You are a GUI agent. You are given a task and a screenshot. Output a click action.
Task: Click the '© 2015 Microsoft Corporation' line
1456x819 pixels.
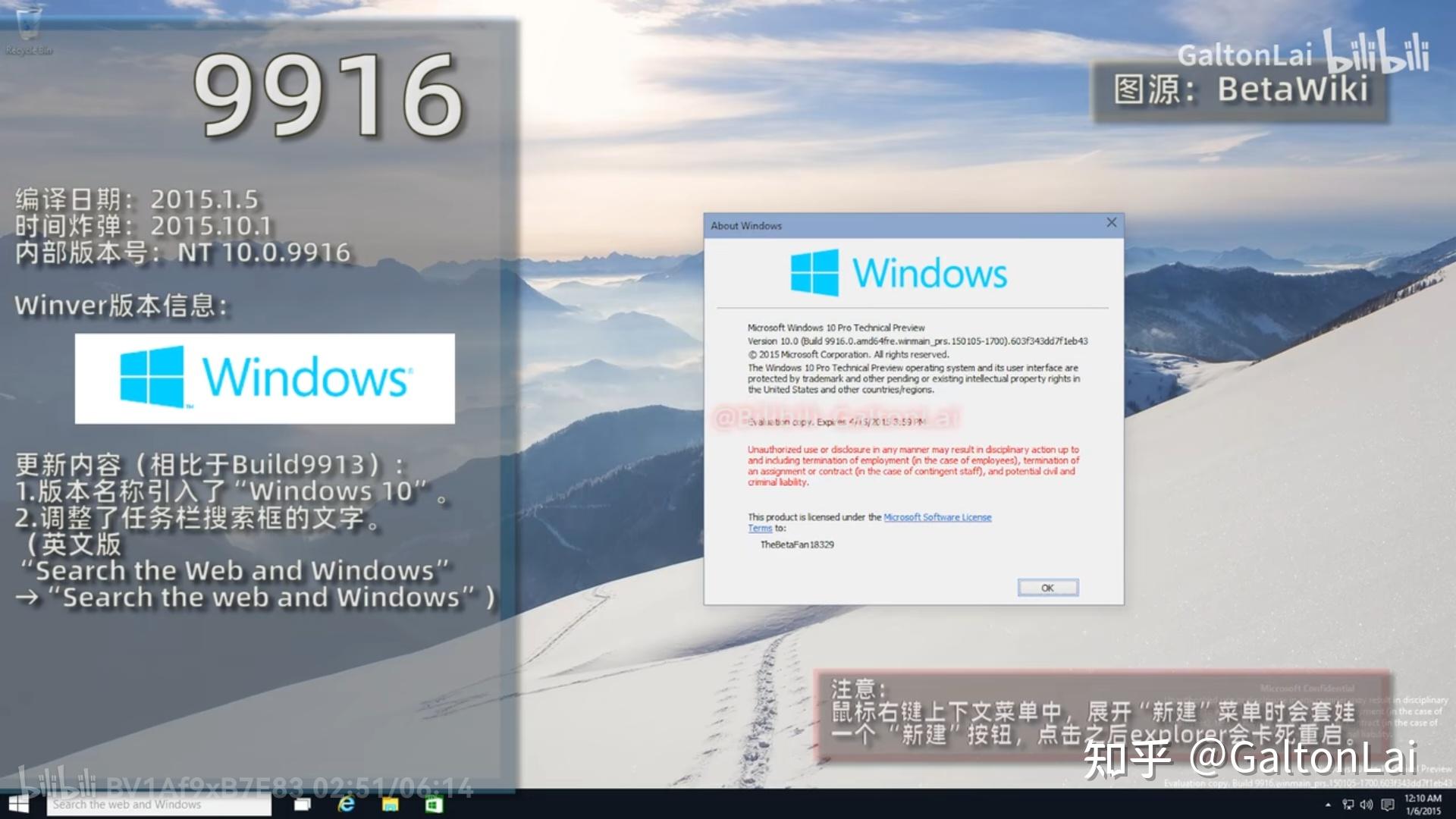coord(848,354)
